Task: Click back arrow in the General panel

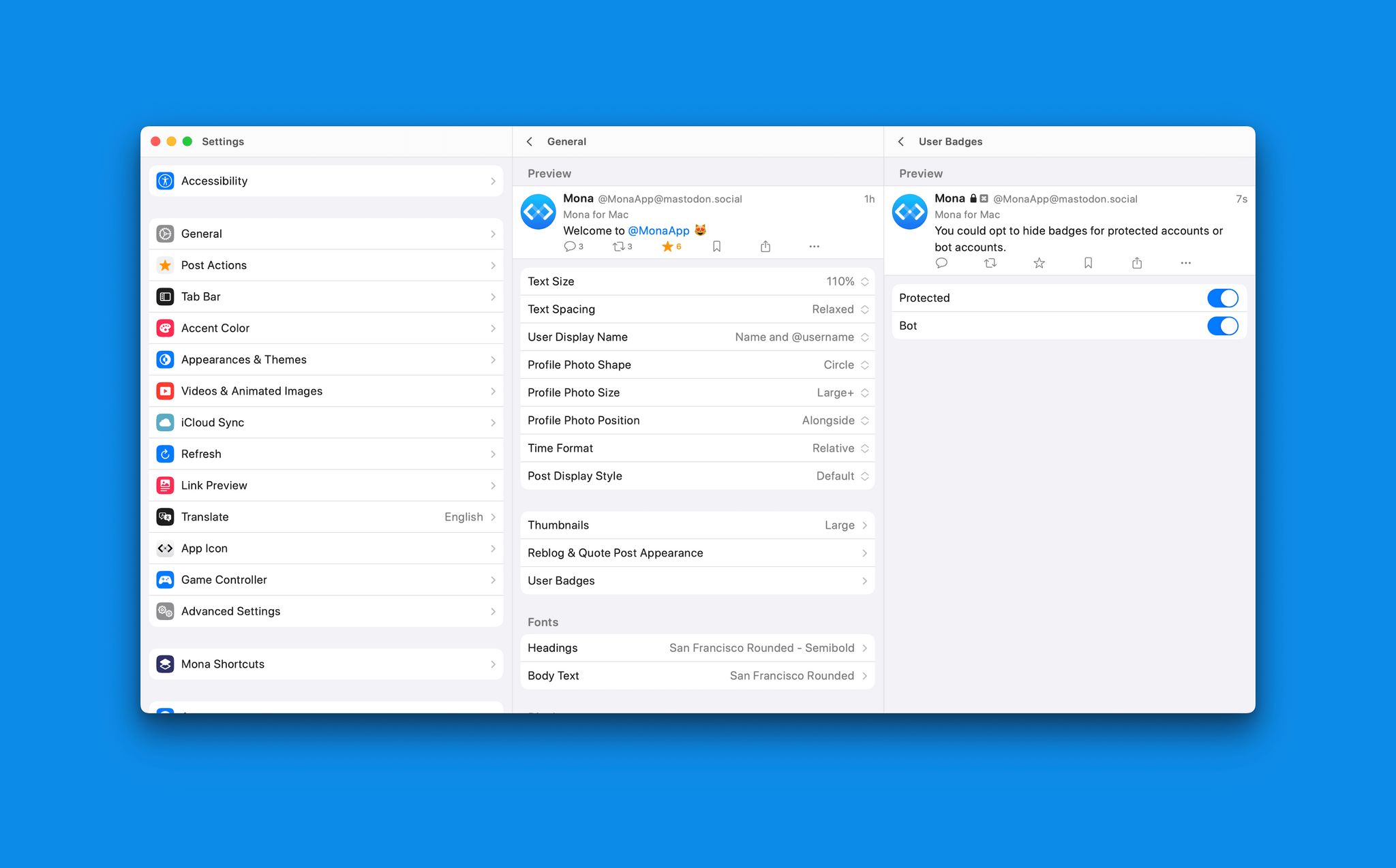Action: click(x=530, y=142)
